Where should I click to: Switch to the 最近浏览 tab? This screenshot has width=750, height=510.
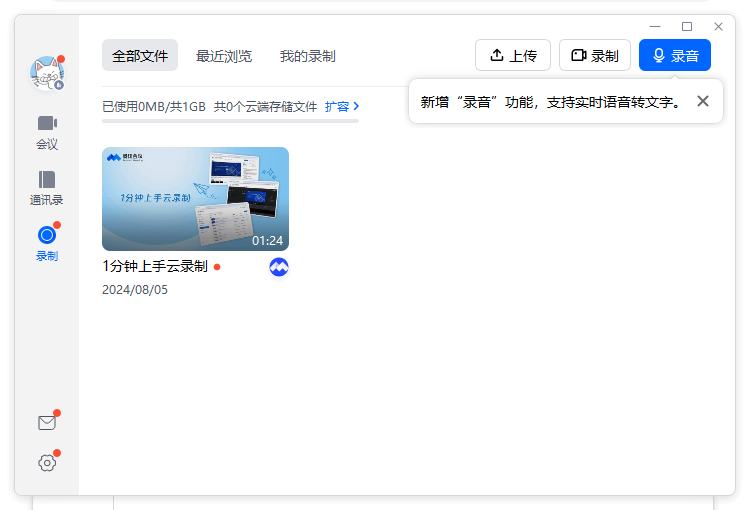pyautogui.click(x=224, y=56)
